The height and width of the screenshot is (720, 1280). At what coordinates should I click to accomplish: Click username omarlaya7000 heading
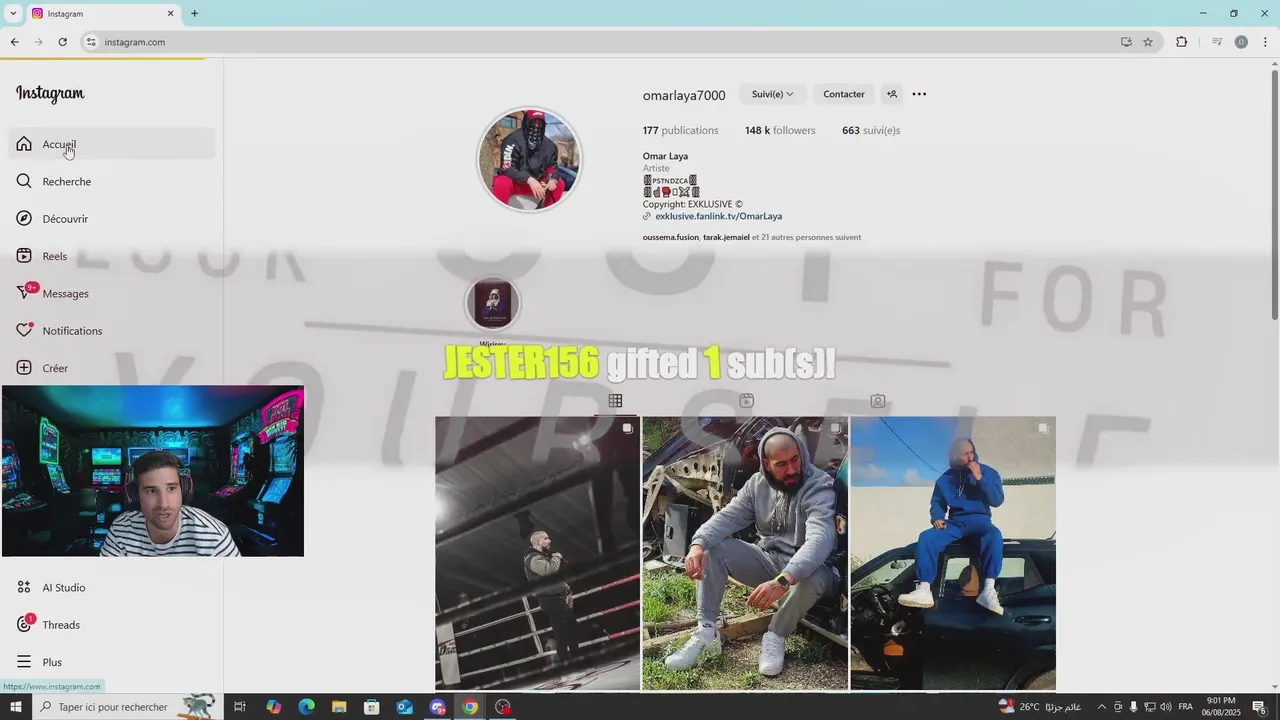click(684, 95)
